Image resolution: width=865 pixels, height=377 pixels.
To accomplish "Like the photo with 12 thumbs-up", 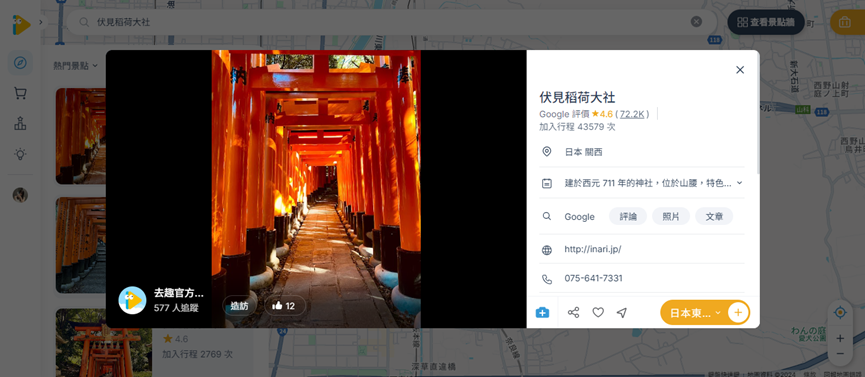I will [285, 305].
